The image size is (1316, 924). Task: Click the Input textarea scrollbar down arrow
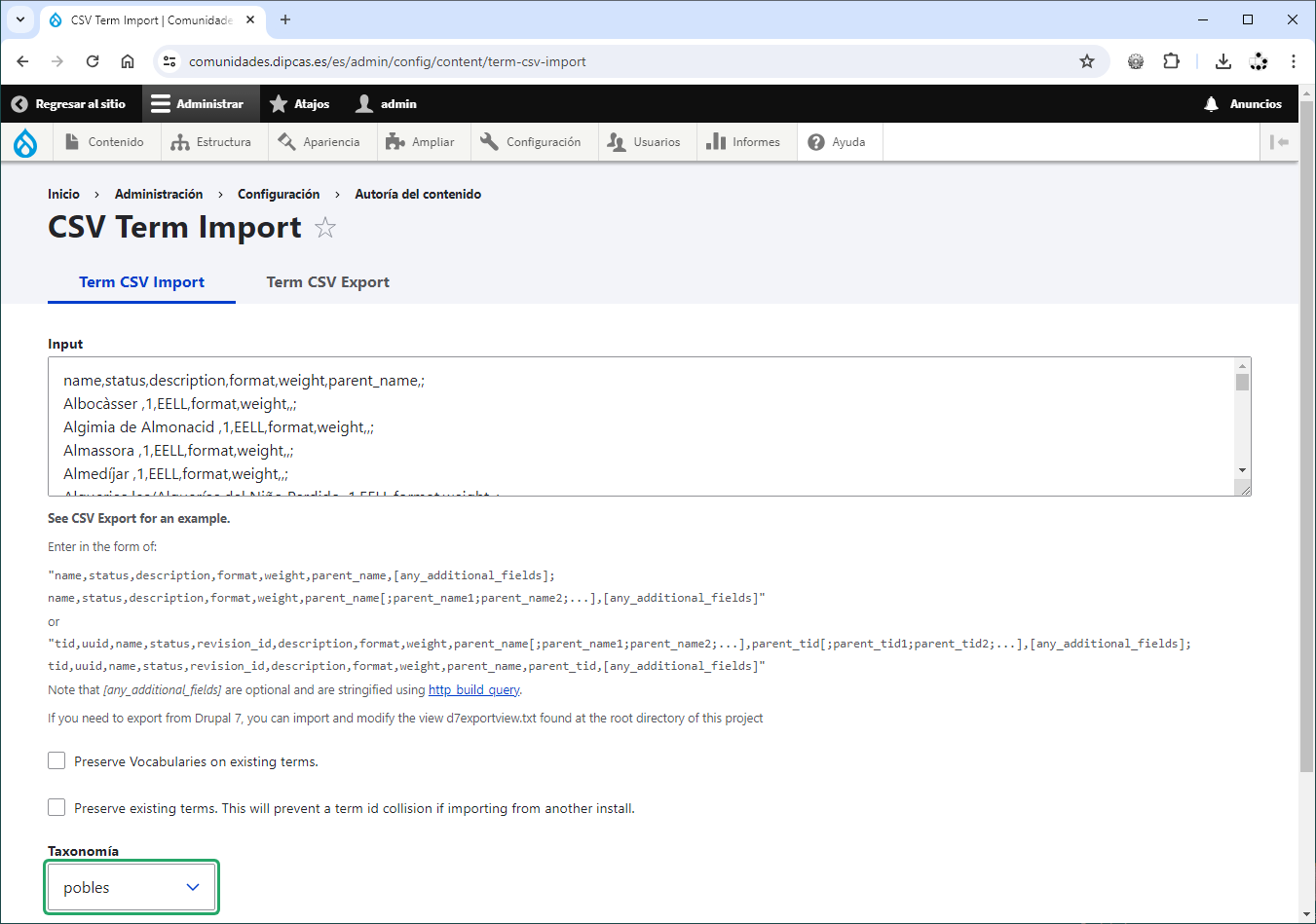[x=1242, y=470]
